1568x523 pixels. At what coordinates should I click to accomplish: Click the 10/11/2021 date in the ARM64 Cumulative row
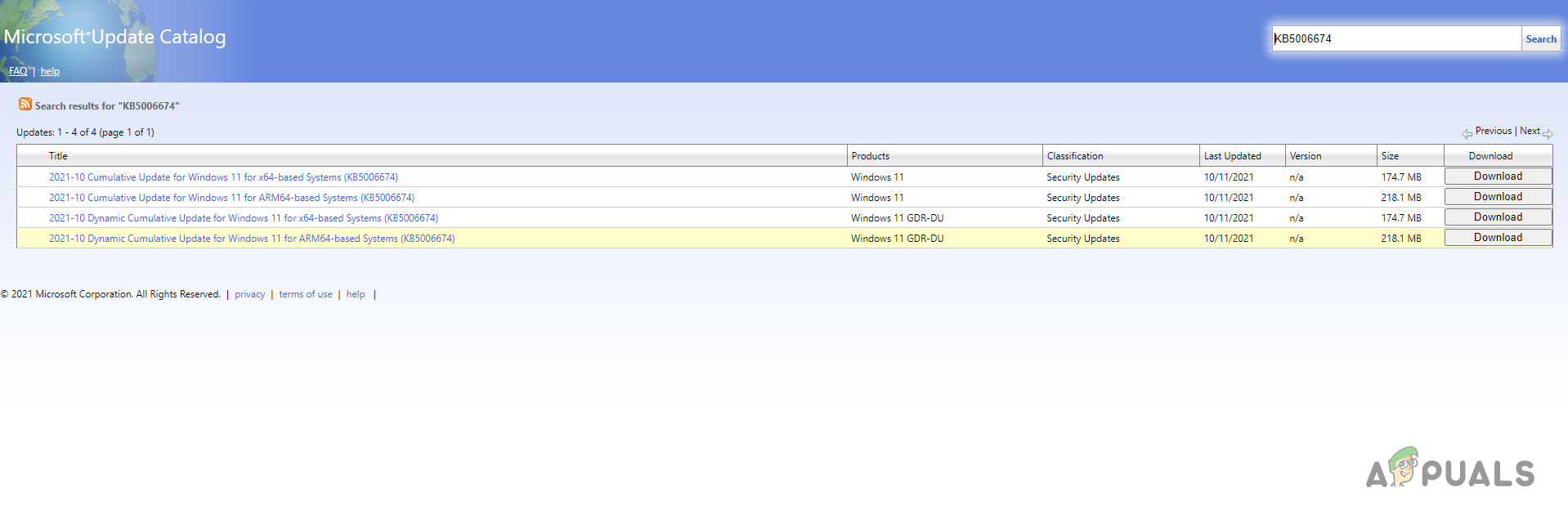pyautogui.click(x=1229, y=198)
